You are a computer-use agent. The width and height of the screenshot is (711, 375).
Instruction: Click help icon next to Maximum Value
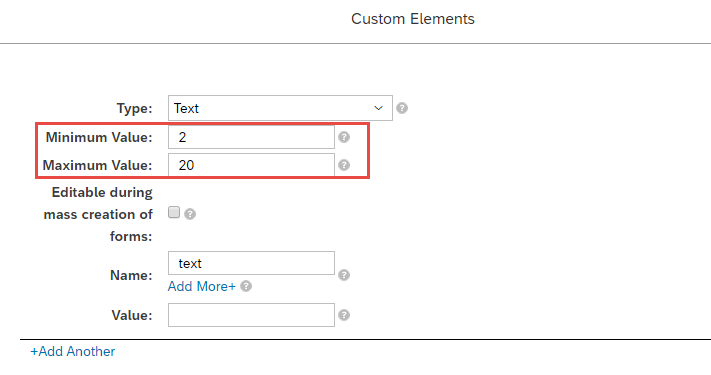coord(344,165)
